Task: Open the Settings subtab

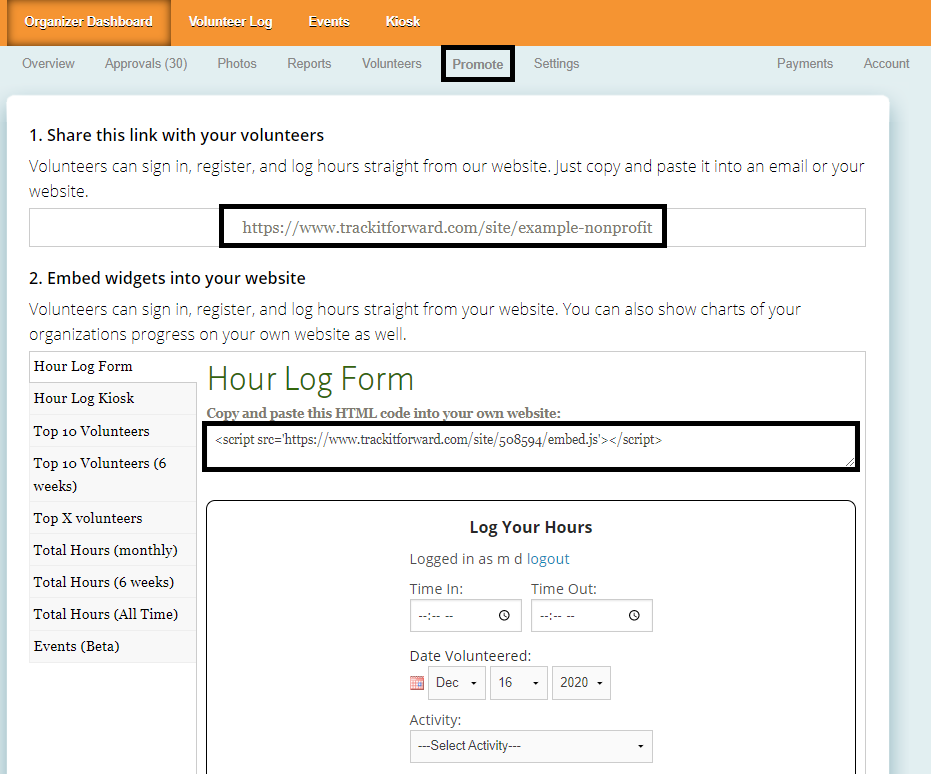Action: (x=556, y=64)
